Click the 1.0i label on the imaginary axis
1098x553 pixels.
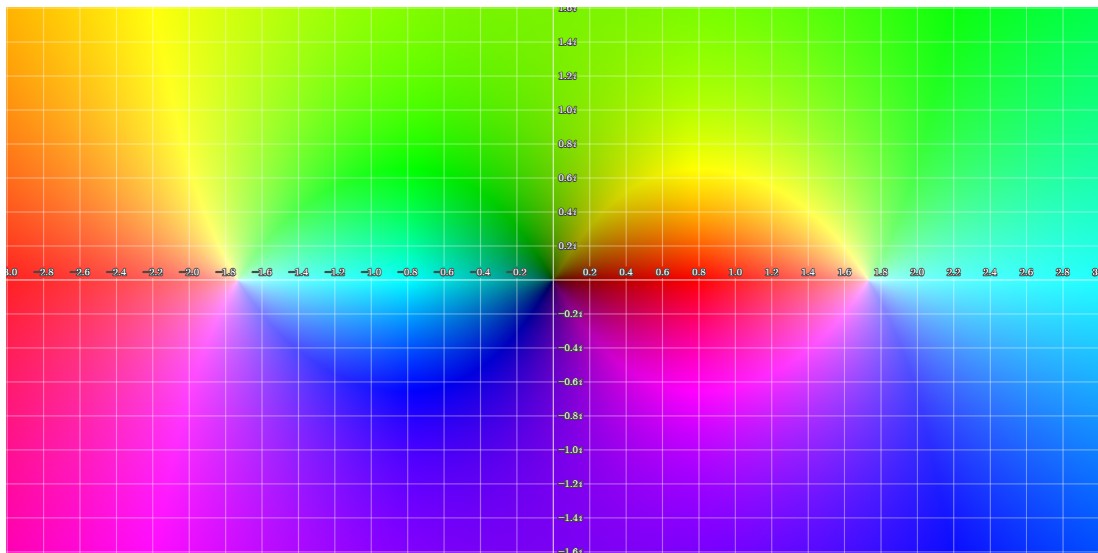point(566,110)
